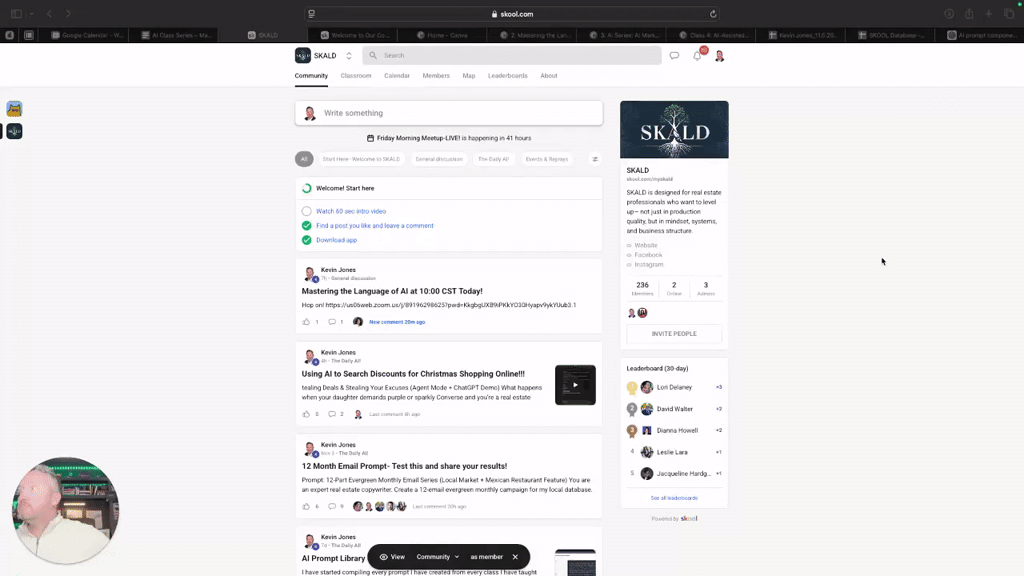1024x576 pixels.
Task: Open the Mastering the Language of AI post
Action: tap(392, 291)
